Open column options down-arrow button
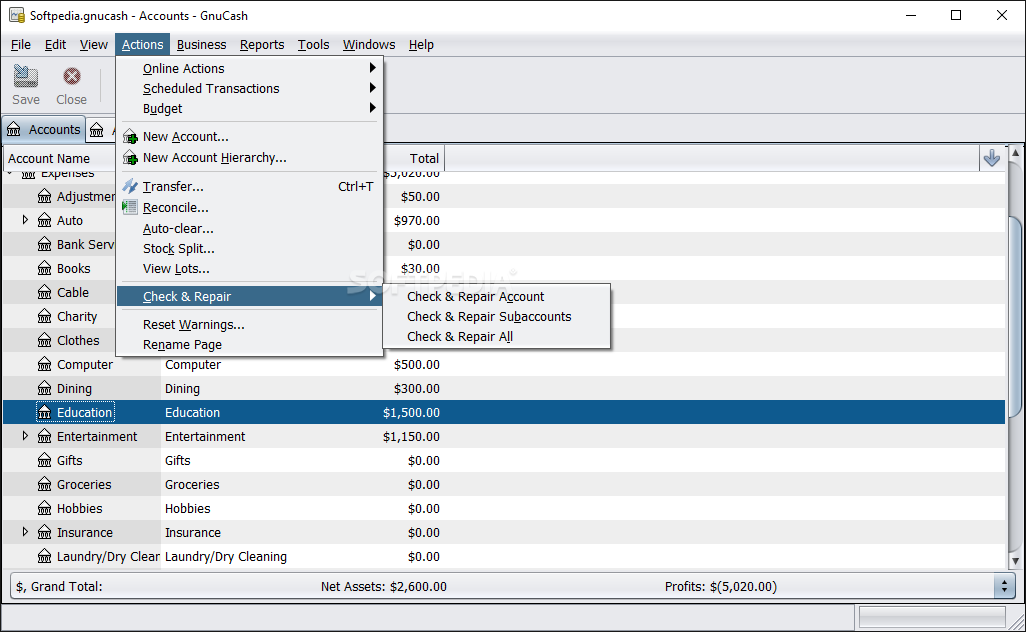Viewport: 1026px width, 632px height. coord(991,158)
